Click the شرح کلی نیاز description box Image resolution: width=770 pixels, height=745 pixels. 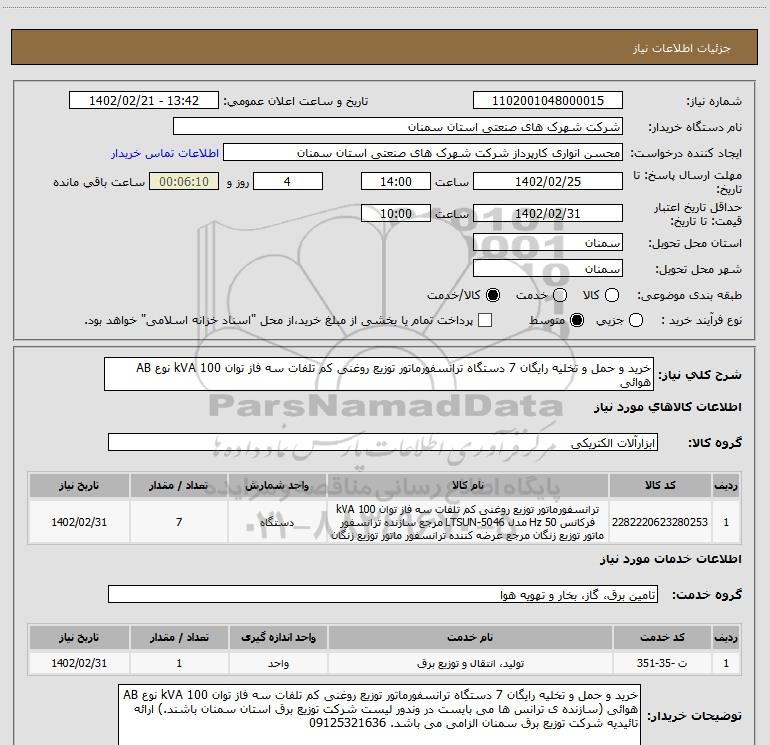point(379,374)
